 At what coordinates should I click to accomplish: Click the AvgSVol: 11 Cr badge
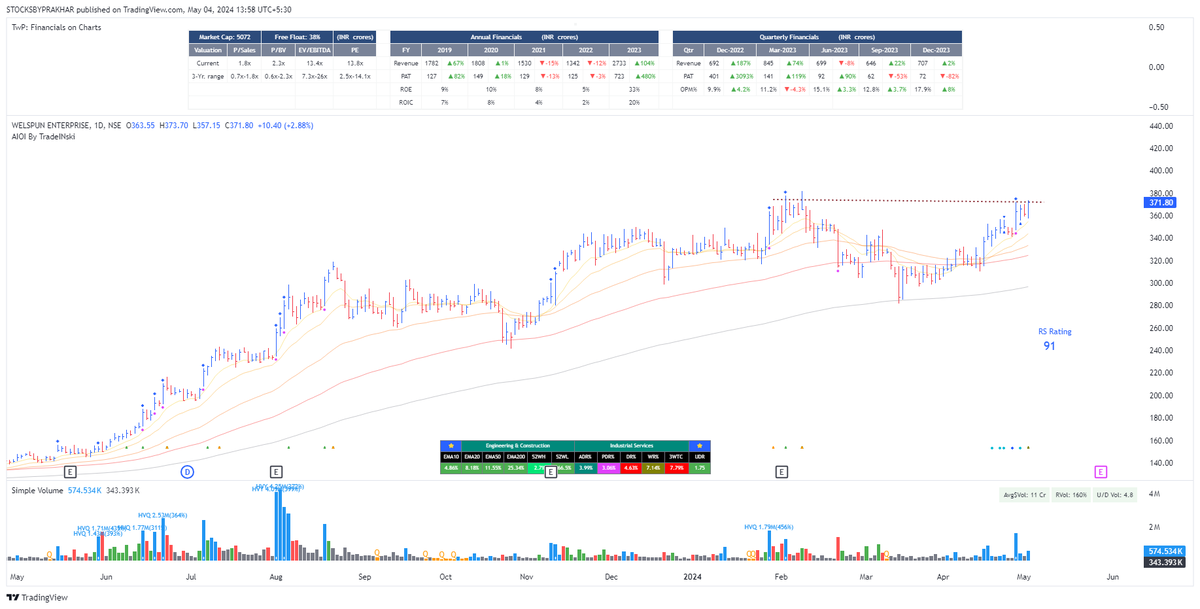[1026, 495]
